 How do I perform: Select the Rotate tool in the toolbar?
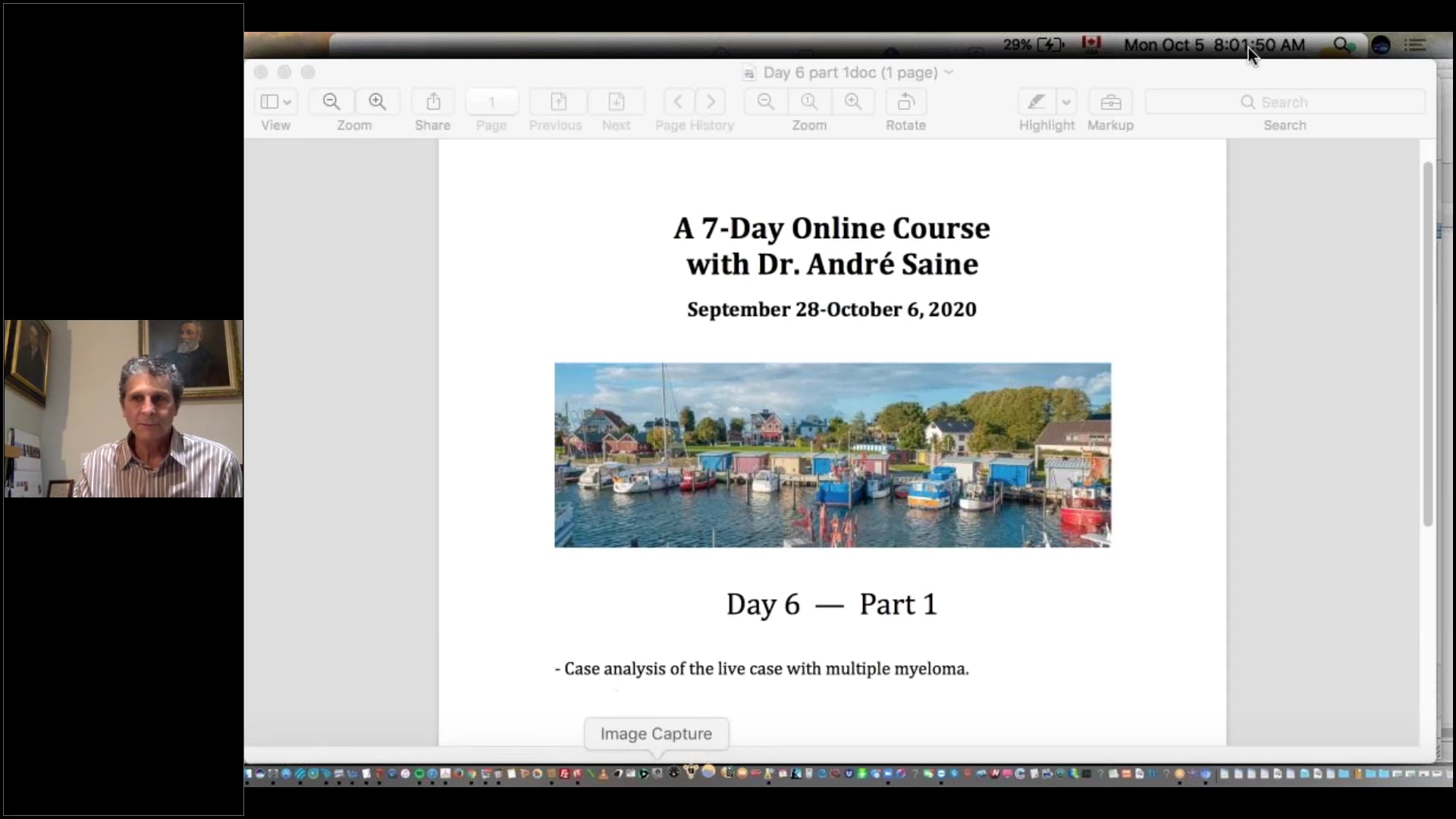(905, 101)
